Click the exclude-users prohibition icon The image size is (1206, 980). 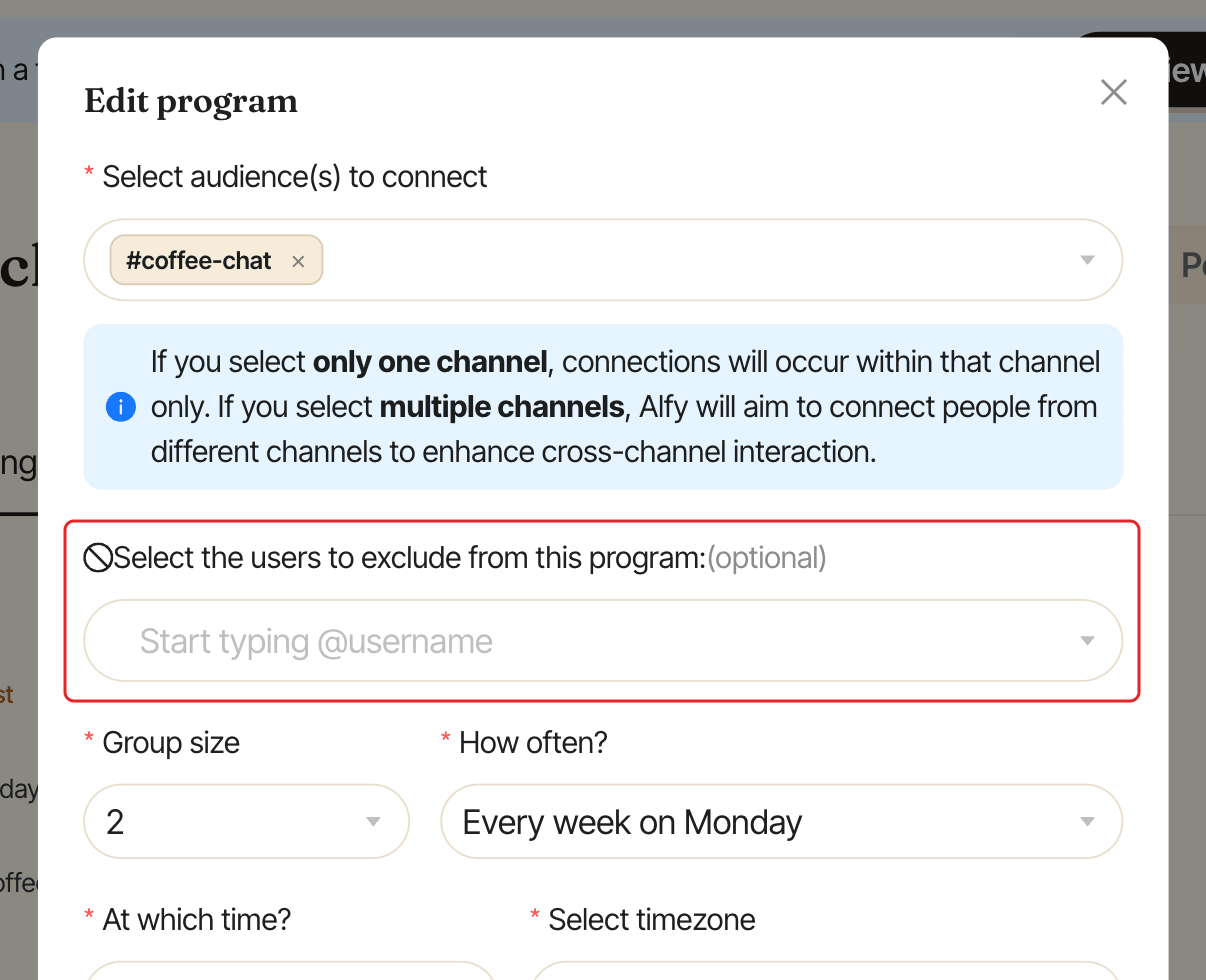[98, 557]
